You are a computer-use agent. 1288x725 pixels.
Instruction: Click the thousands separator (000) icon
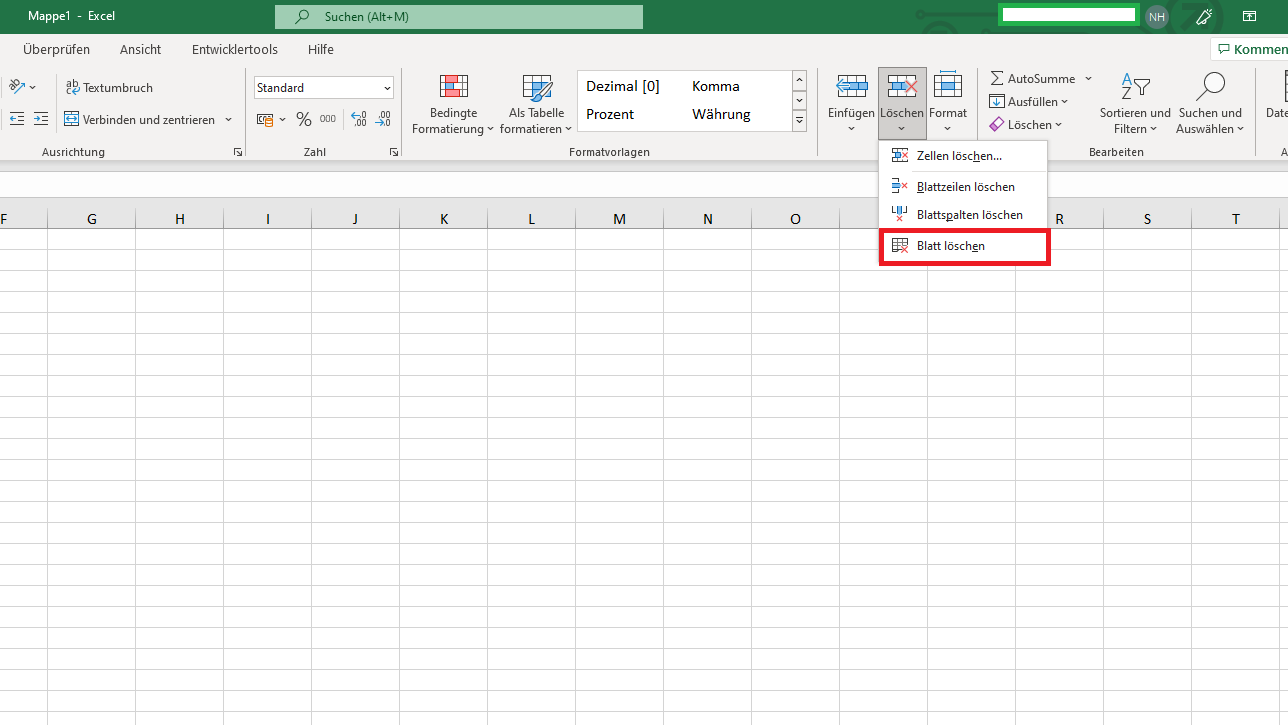pos(328,120)
